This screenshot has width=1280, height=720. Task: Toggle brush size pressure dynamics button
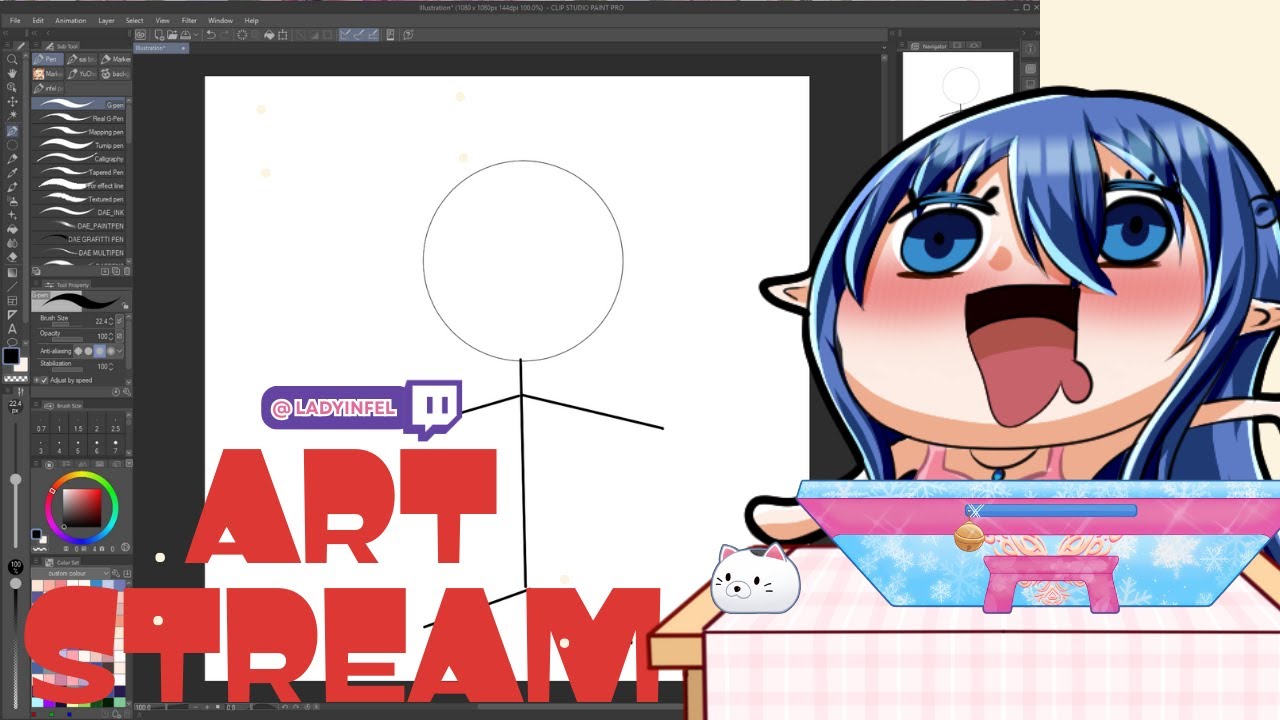tap(119, 321)
